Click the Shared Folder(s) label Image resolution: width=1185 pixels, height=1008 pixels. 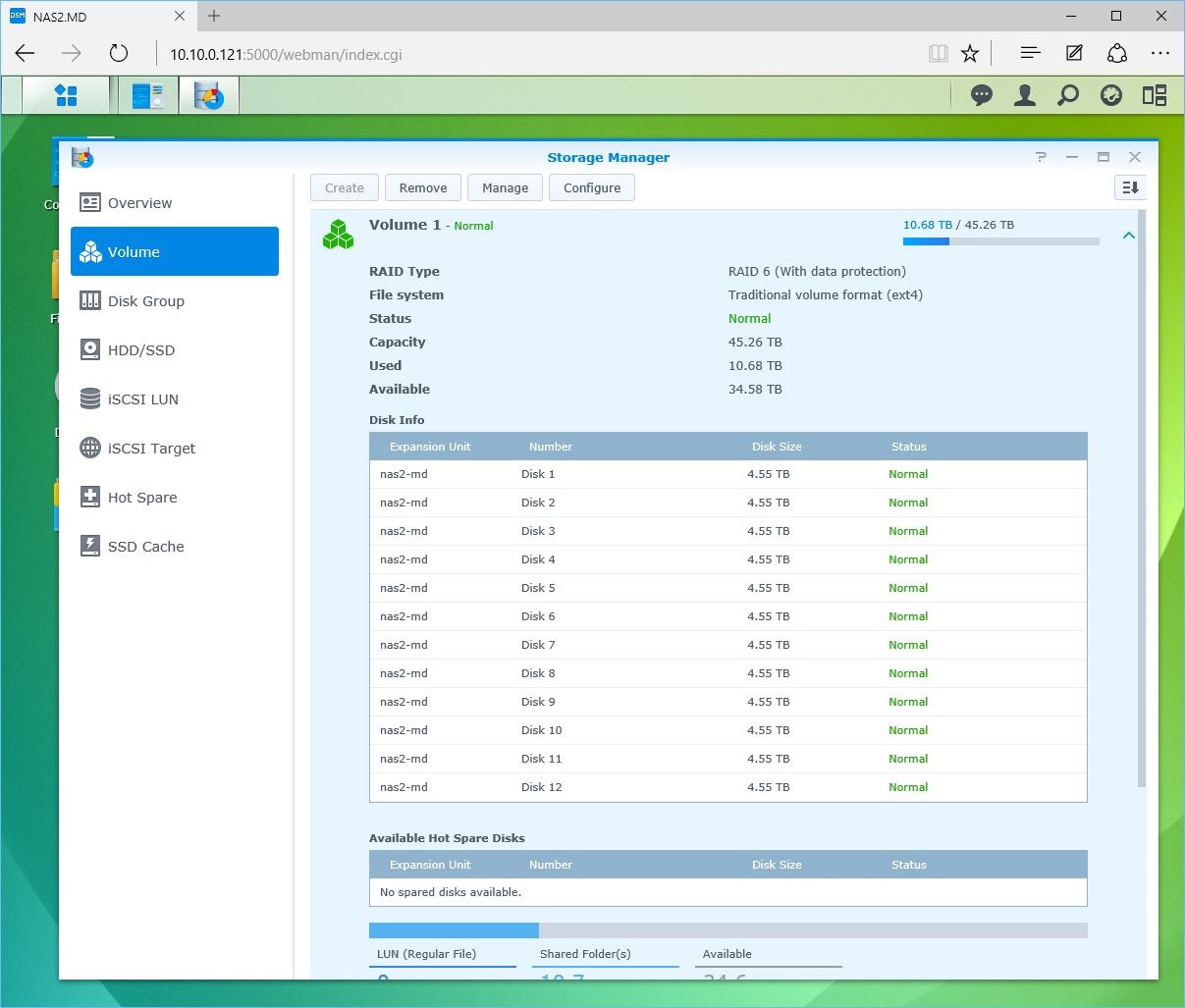pyautogui.click(x=585, y=954)
